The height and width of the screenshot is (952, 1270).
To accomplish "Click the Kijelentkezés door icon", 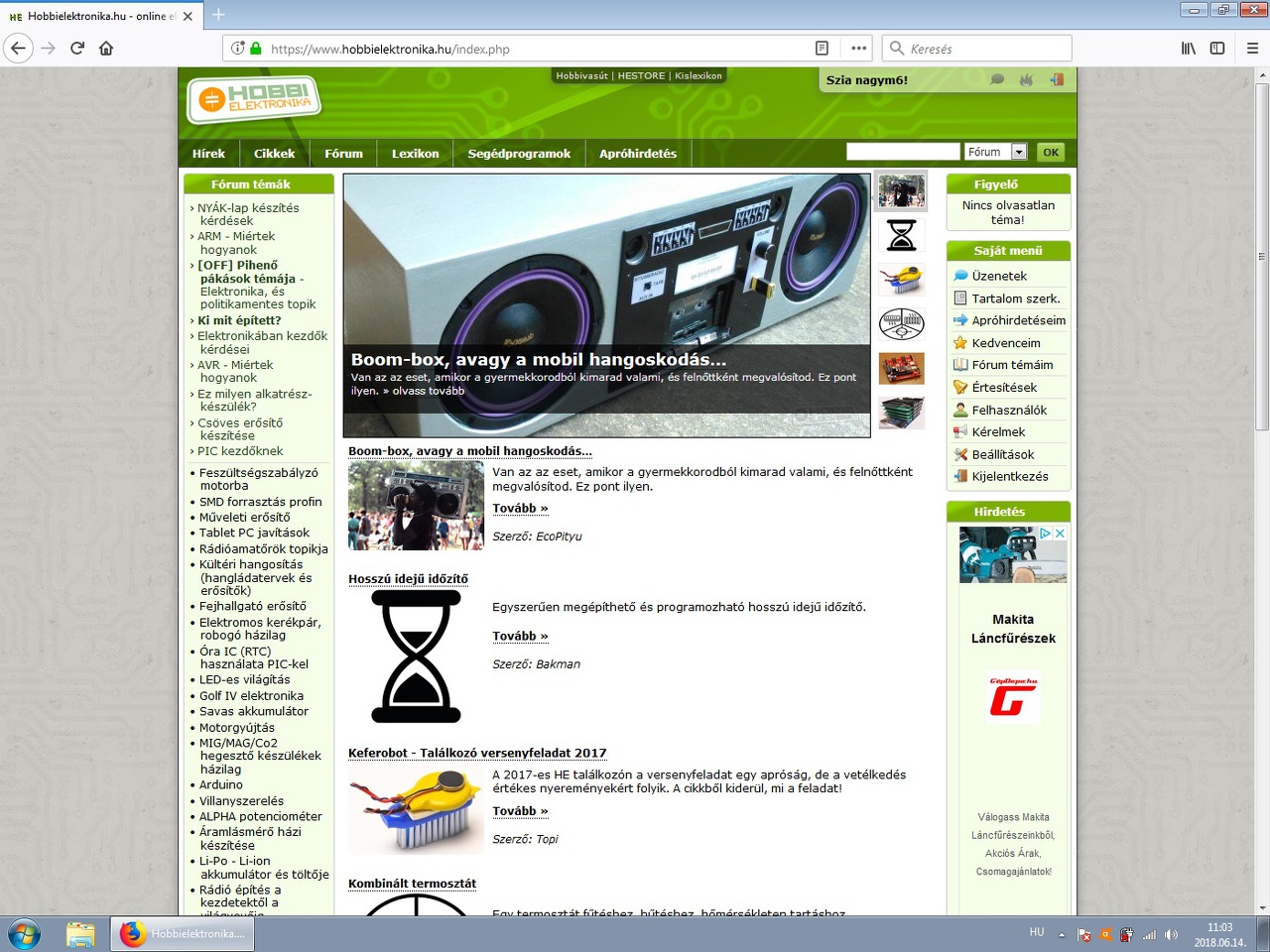I will tap(960, 477).
